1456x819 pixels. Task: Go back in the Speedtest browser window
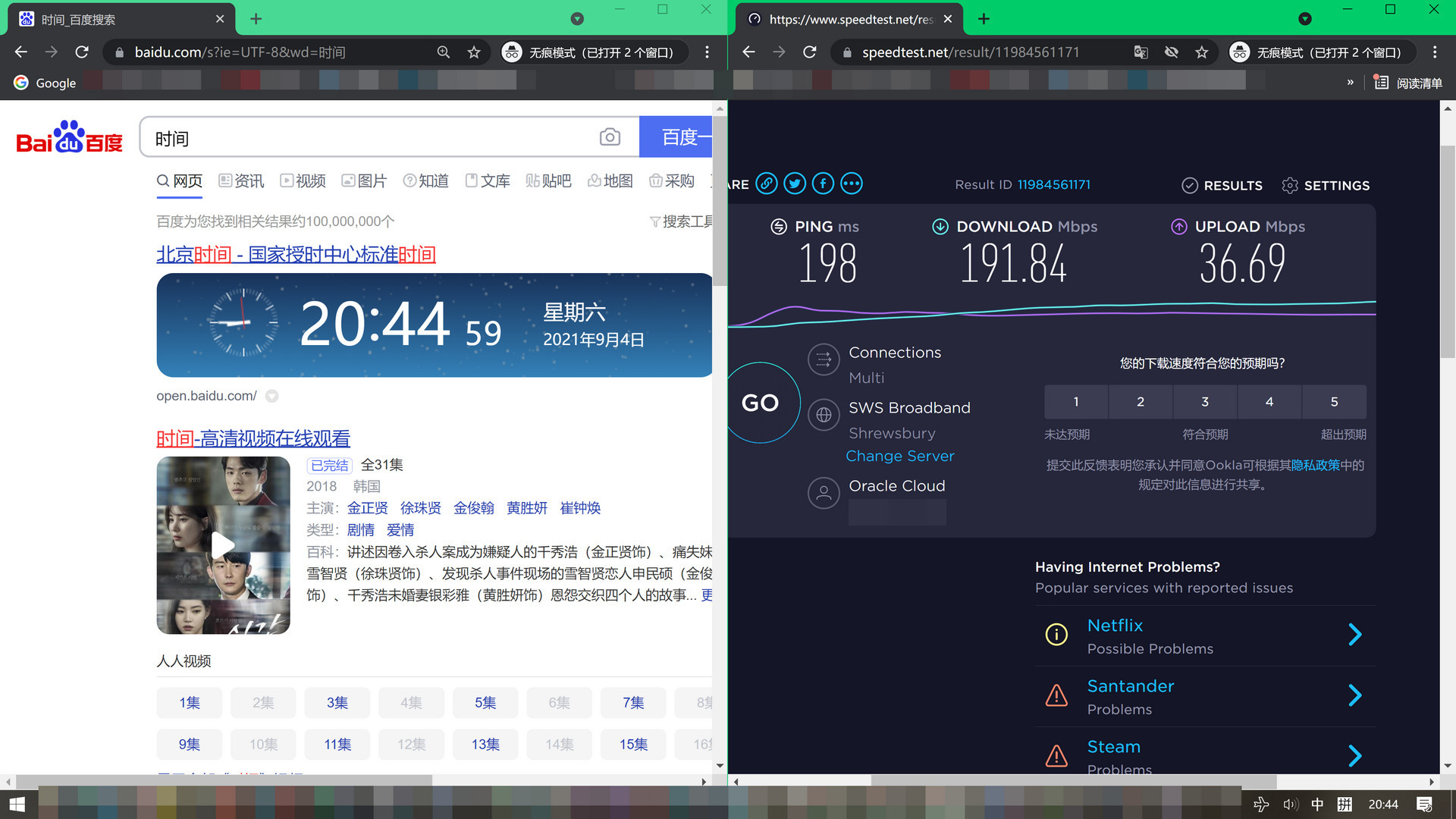[x=749, y=52]
